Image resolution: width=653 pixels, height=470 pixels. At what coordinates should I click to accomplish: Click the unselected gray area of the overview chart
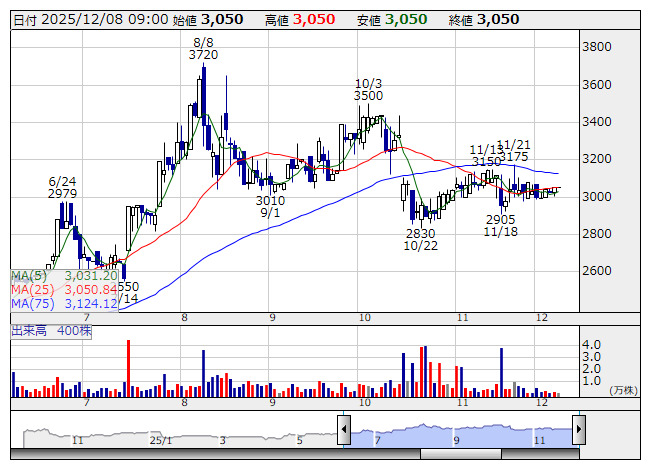(180, 432)
